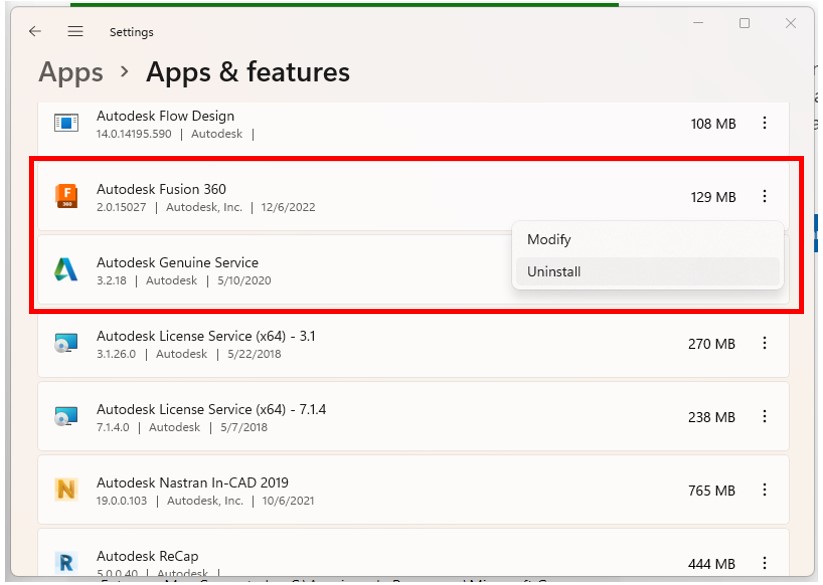823x585 pixels.
Task: Click the Settings window title
Action: click(x=131, y=32)
